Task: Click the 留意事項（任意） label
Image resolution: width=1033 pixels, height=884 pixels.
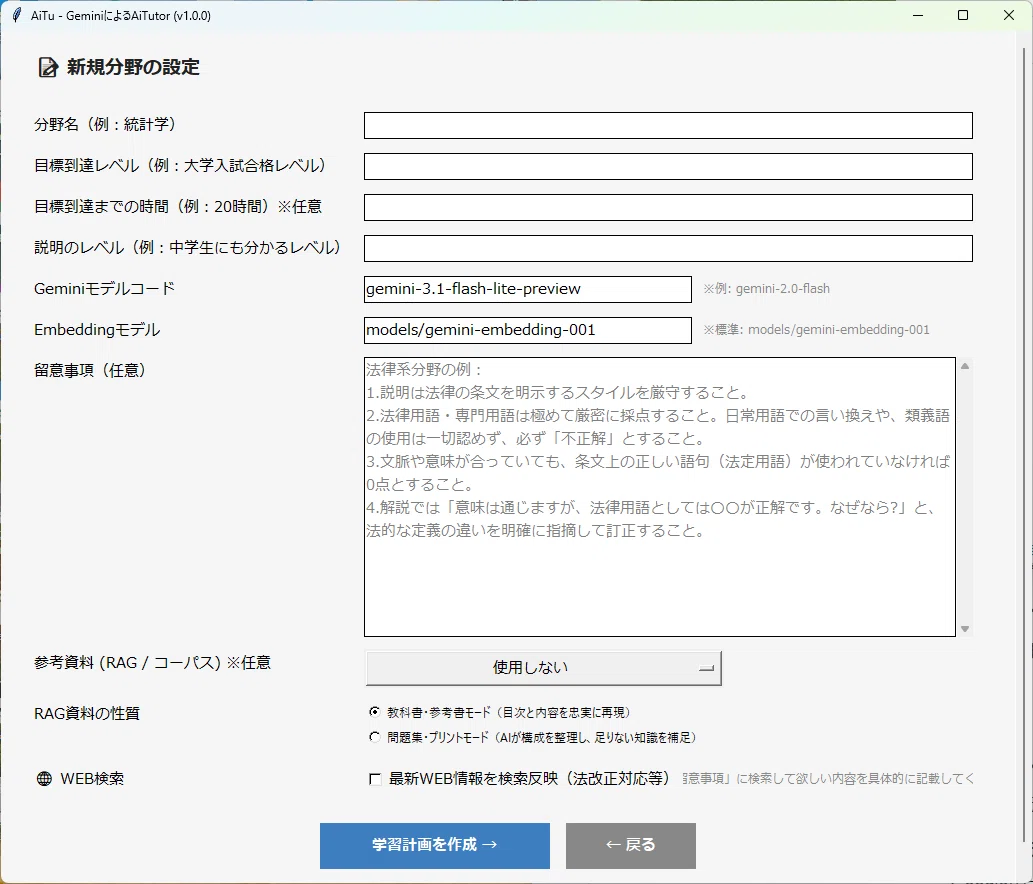Action: (90, 370)
